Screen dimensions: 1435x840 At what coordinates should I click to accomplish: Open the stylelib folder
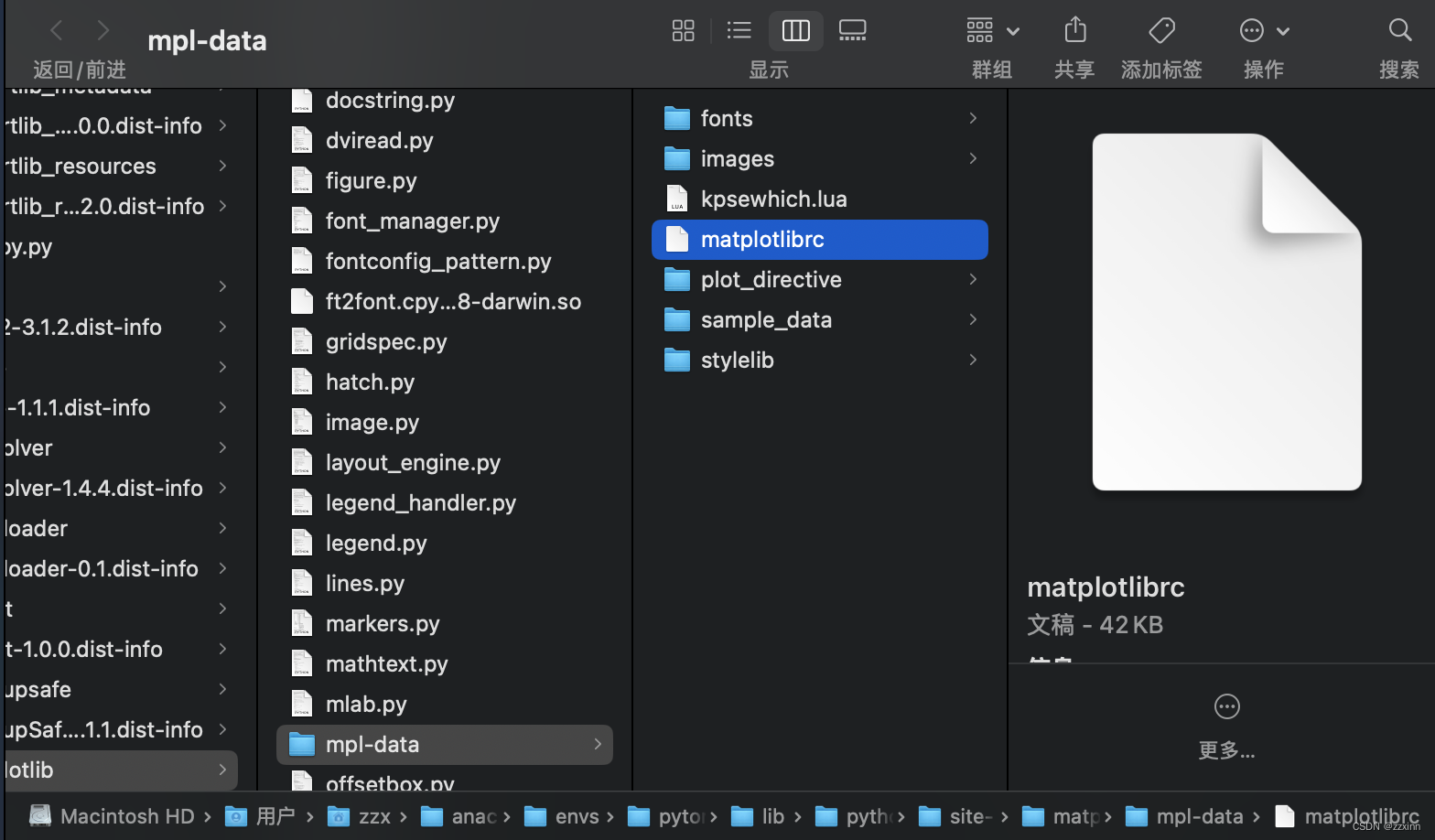(820, 361)
